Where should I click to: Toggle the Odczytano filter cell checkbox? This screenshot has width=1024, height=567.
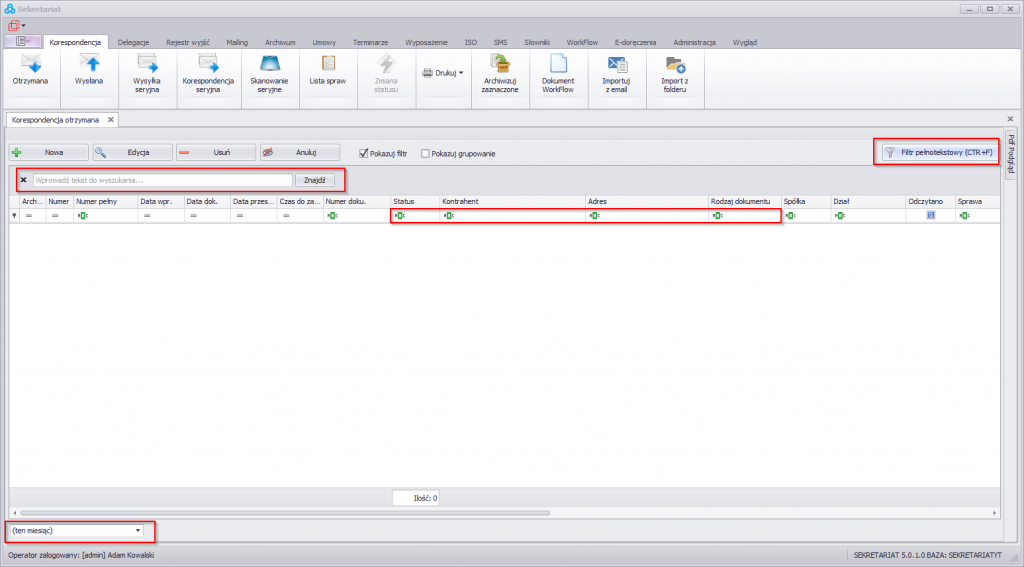930,215
